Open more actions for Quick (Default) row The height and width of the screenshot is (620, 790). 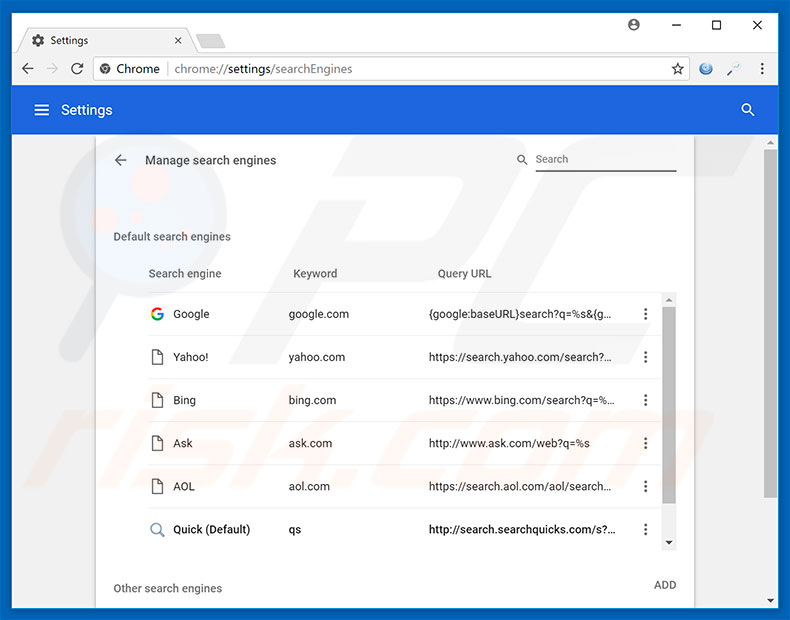click(x=645, y=529)
